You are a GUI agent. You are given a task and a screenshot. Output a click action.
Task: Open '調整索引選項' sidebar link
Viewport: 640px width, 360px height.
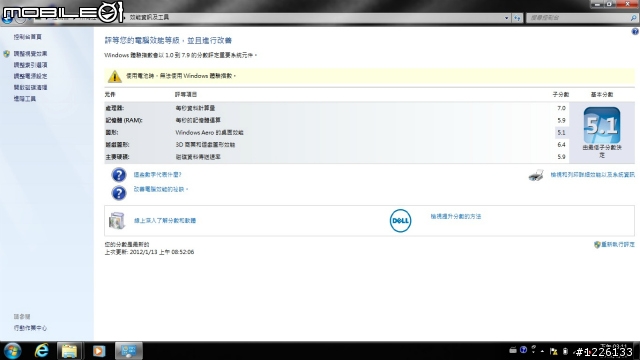pos(30,65)
